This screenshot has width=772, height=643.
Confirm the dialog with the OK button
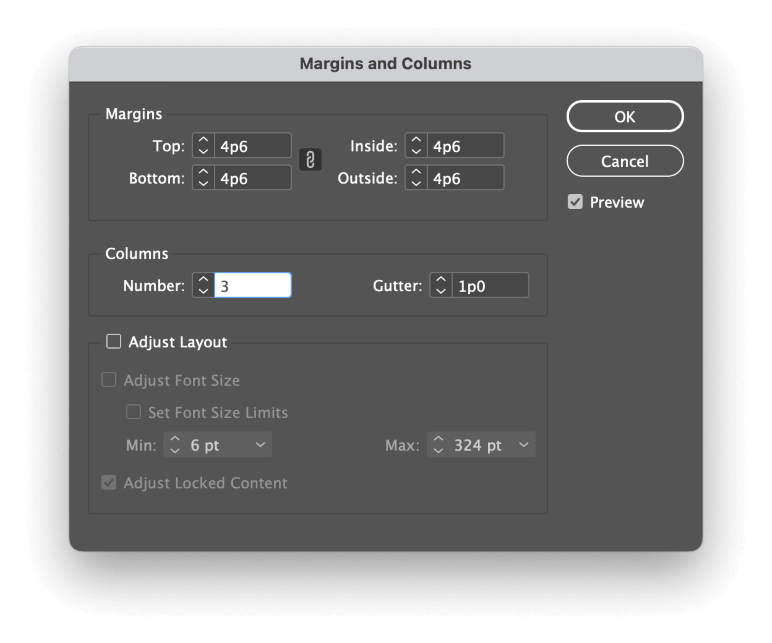pyautogui.click(x=625, y=117)
